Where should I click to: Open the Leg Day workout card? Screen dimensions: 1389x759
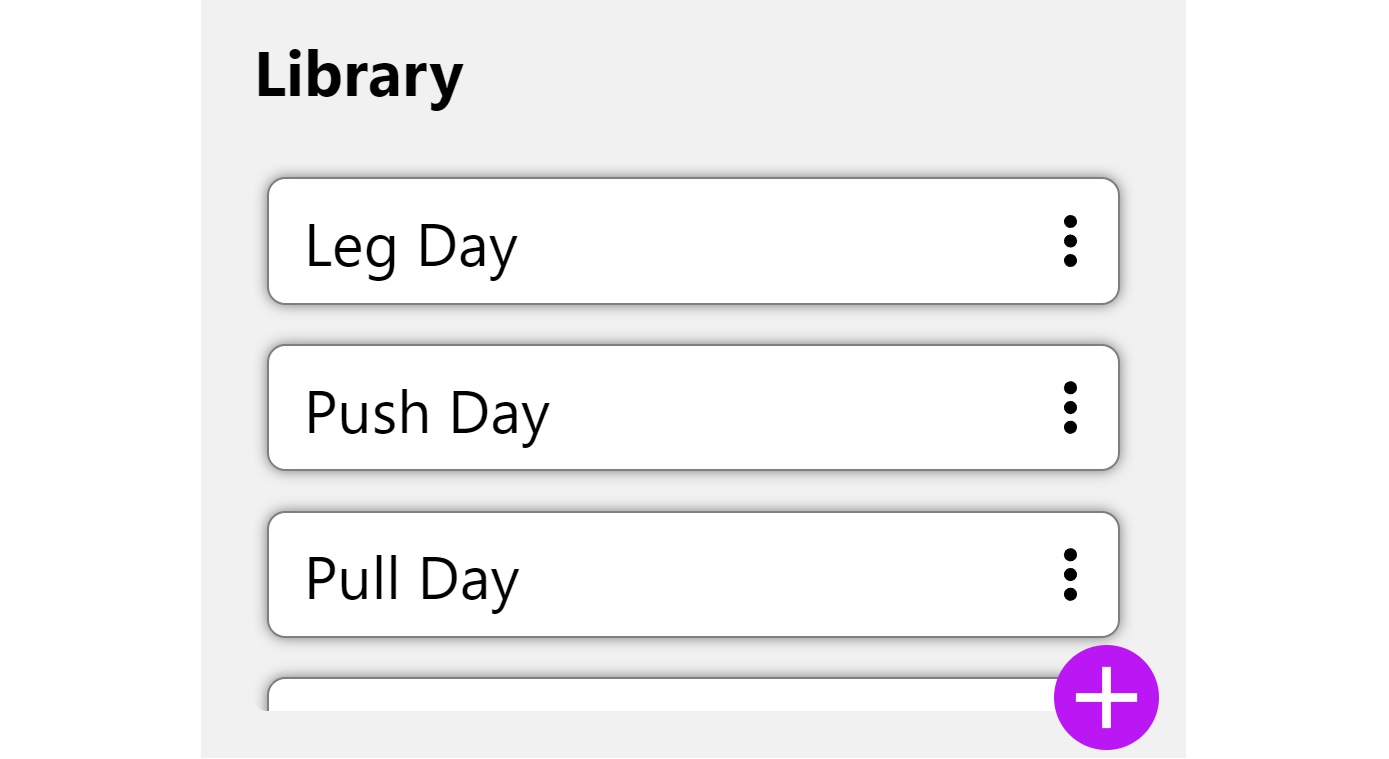[x=693, y=241]
